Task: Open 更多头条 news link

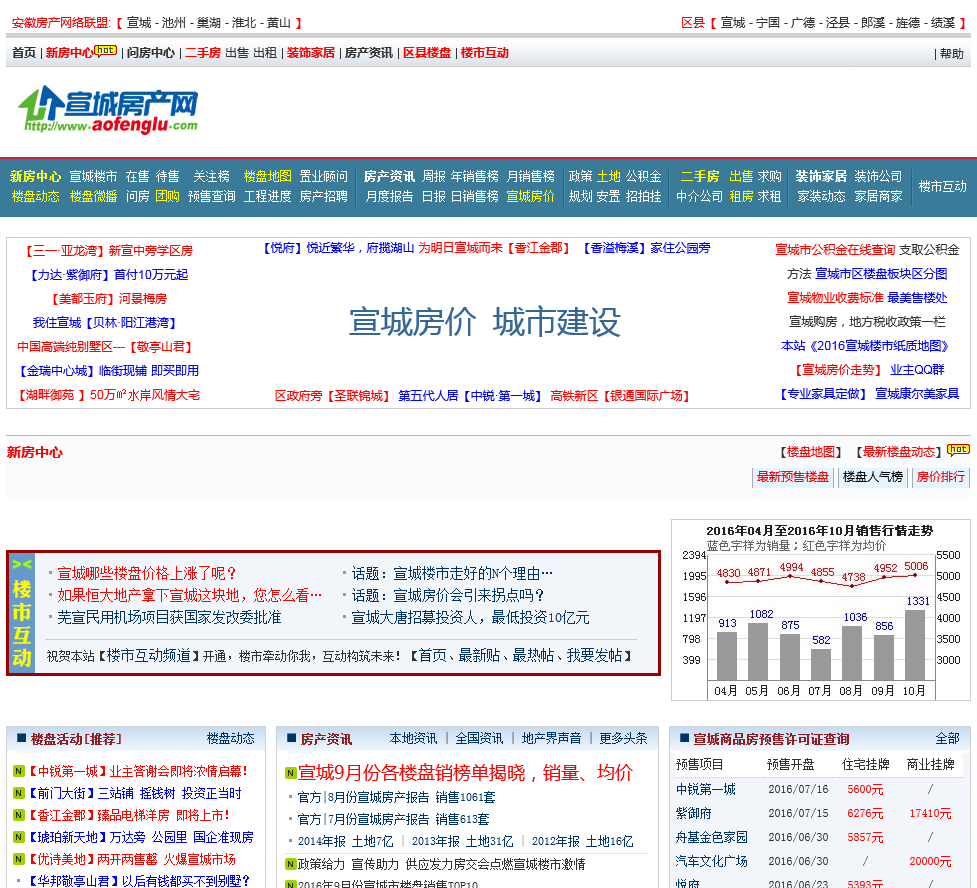Action: coord(623,738)
